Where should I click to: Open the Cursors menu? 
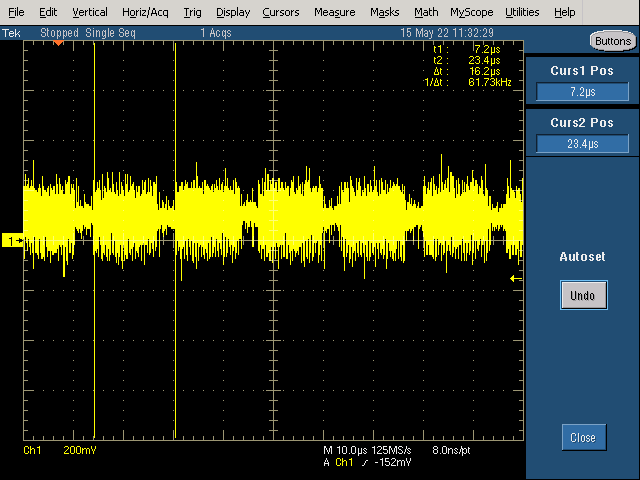[281, 12]
